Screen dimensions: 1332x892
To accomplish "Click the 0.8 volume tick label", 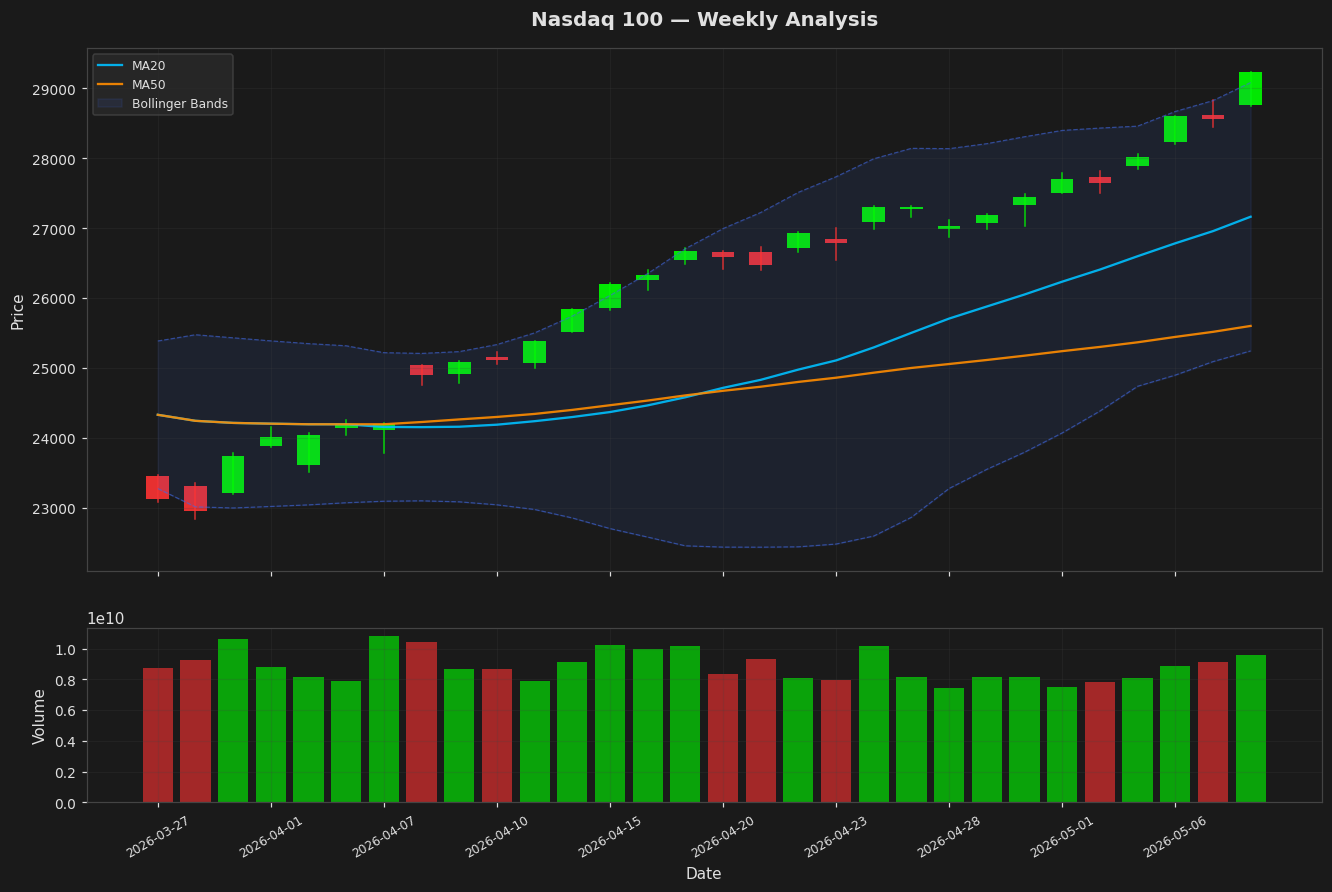I will [x=65, y=681].
